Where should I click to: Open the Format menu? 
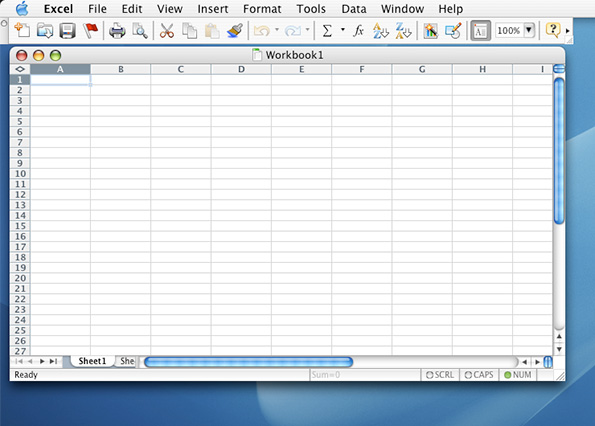[x=262, y=9]
